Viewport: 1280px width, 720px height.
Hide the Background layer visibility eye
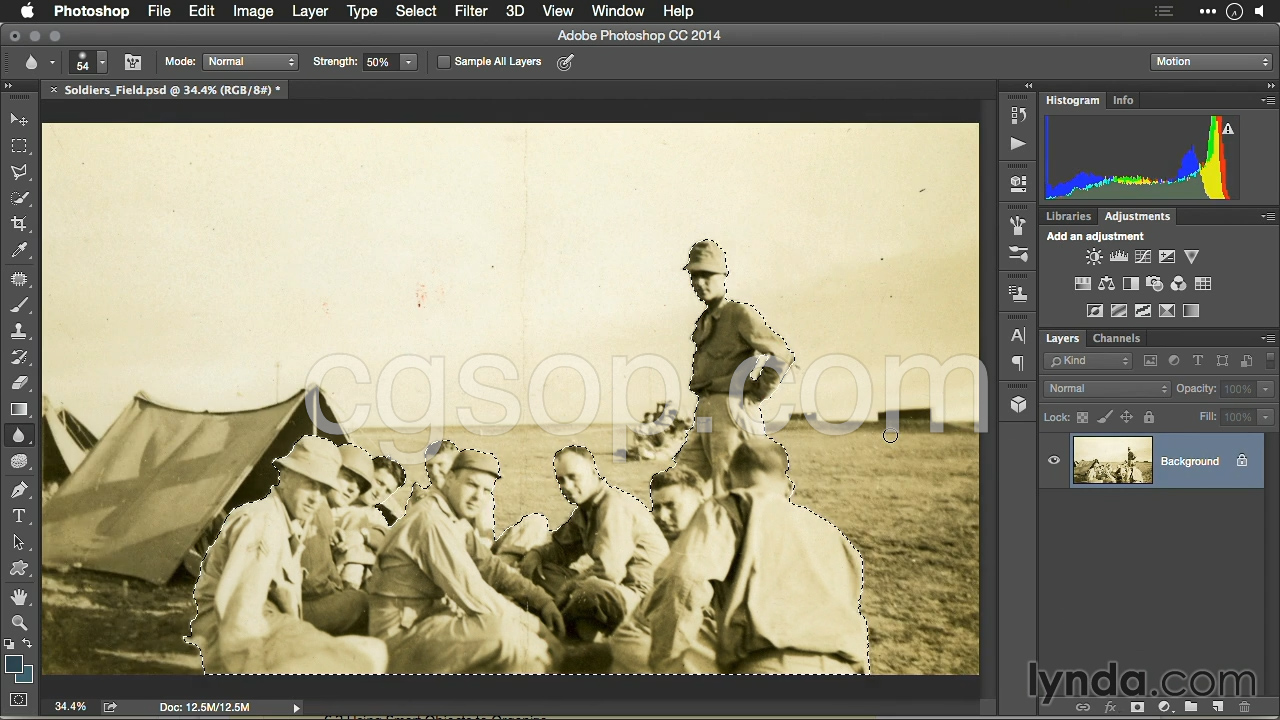point(1054,461)
